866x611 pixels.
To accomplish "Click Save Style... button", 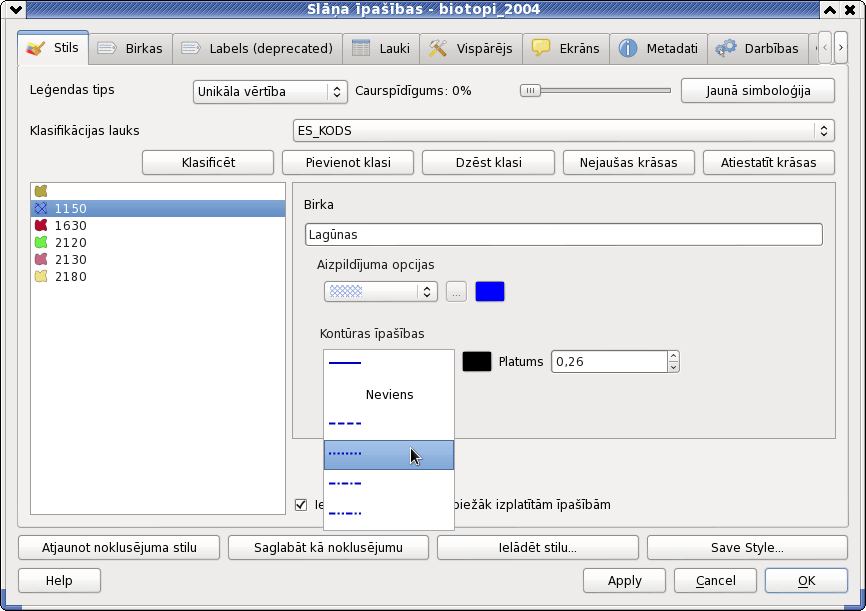I will [x=747, y=547].
